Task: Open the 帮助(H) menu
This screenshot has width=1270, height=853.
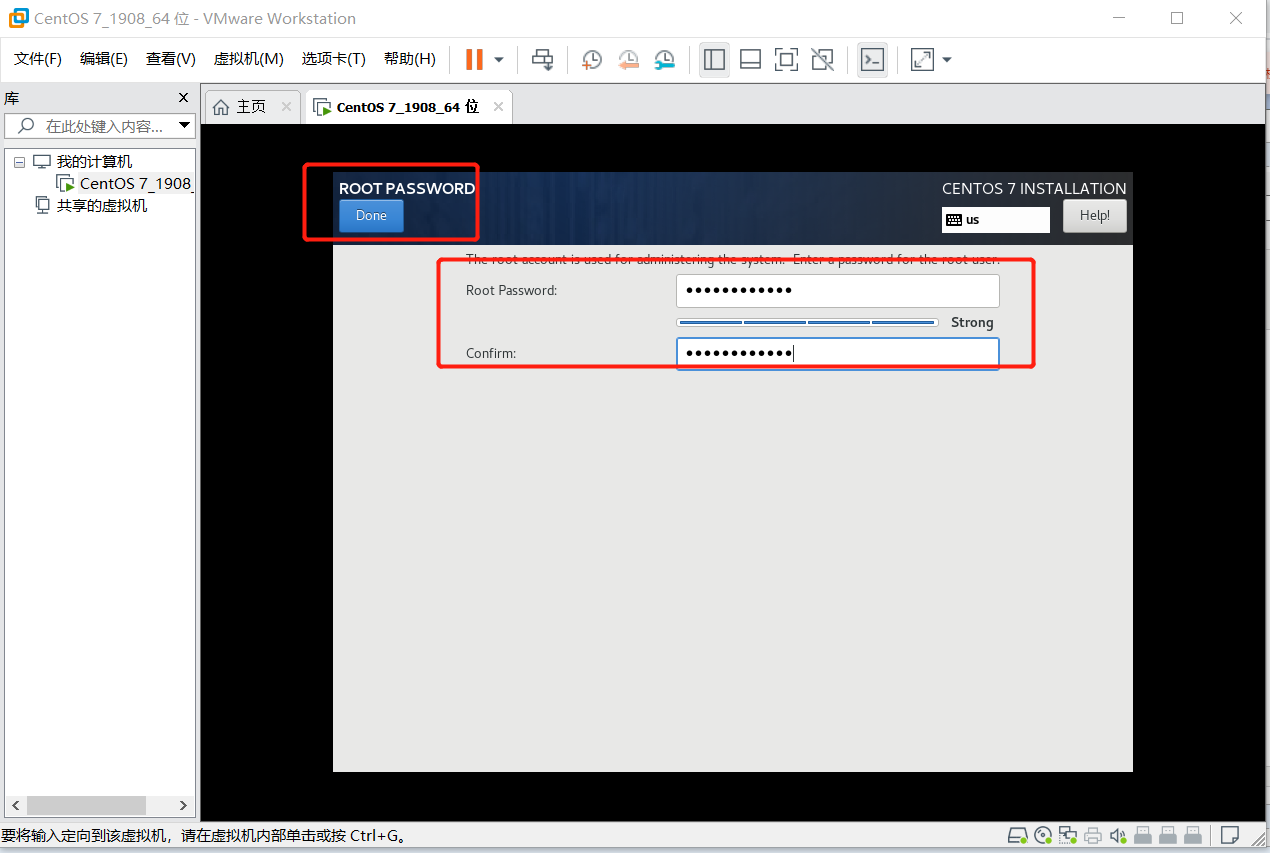Action: coord(410,59)
